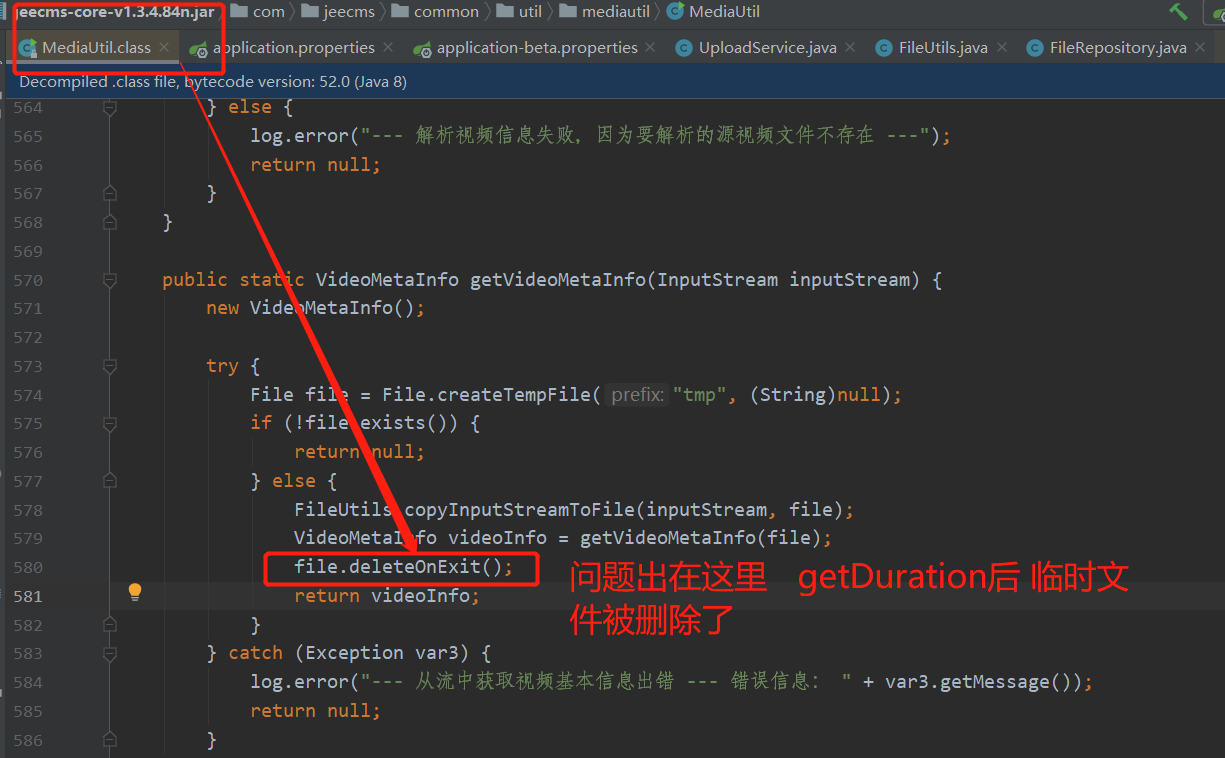Click 'jeecms' in the breadcrumb path
This screenshot has width=1225, height=758.
(x=349, y=12)
